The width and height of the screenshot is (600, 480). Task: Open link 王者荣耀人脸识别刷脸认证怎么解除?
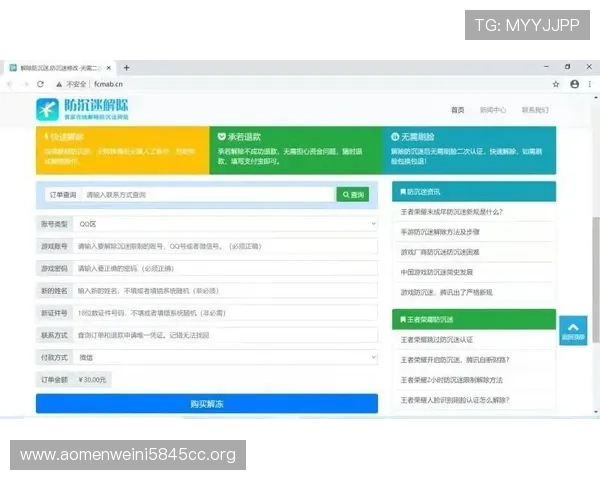click(x=455, y=400)
